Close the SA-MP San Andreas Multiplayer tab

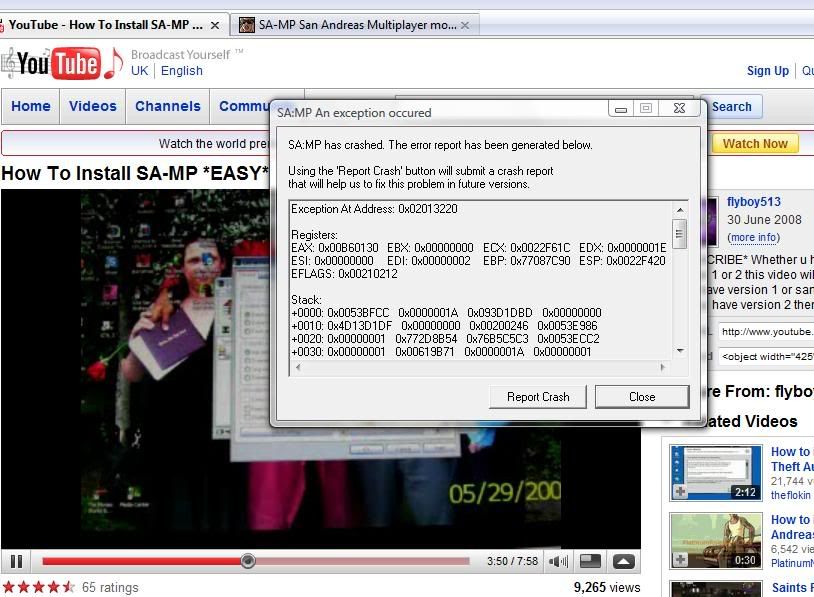[x=465, y=25]
